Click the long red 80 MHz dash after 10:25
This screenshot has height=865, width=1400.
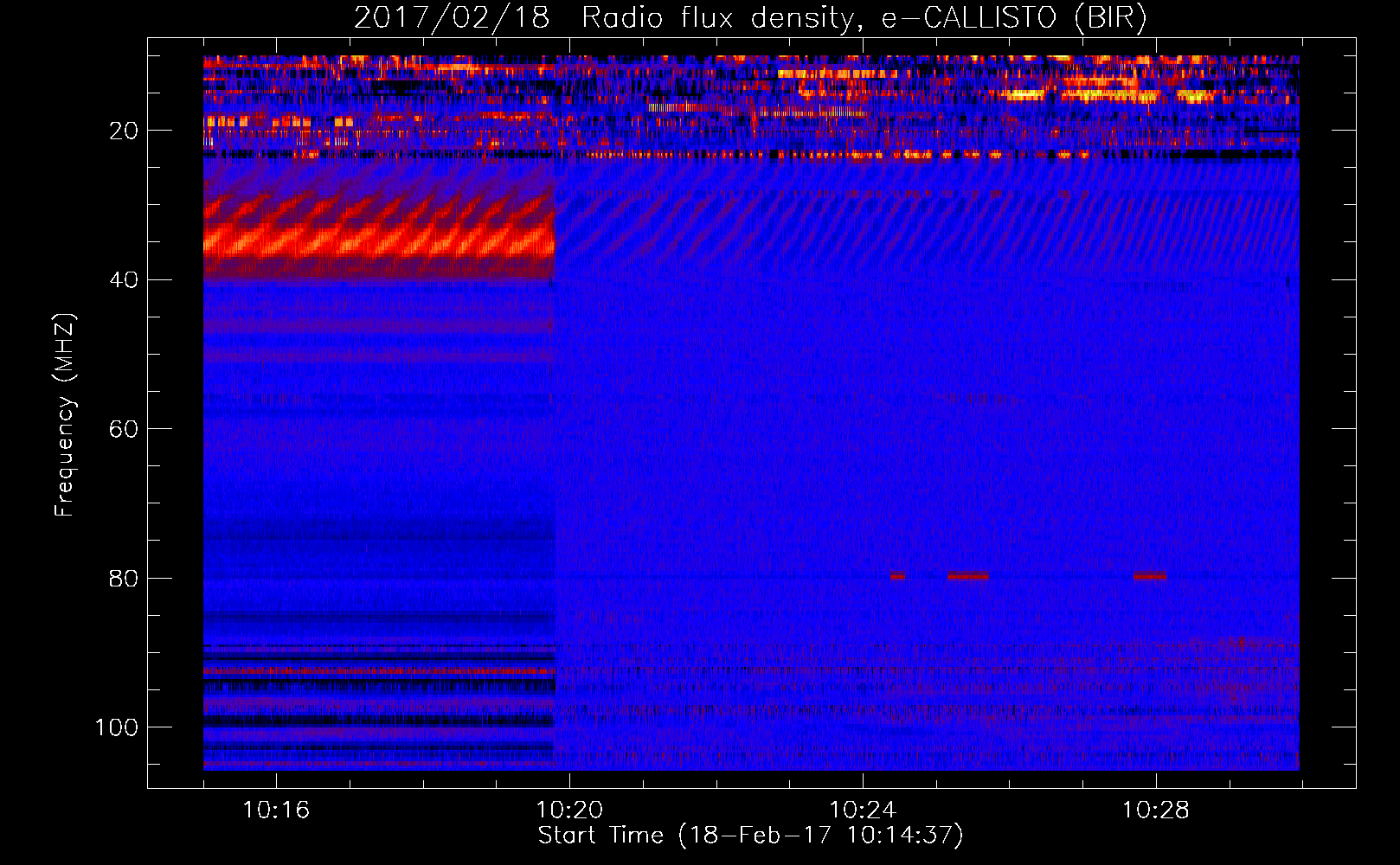pos(968,575)
